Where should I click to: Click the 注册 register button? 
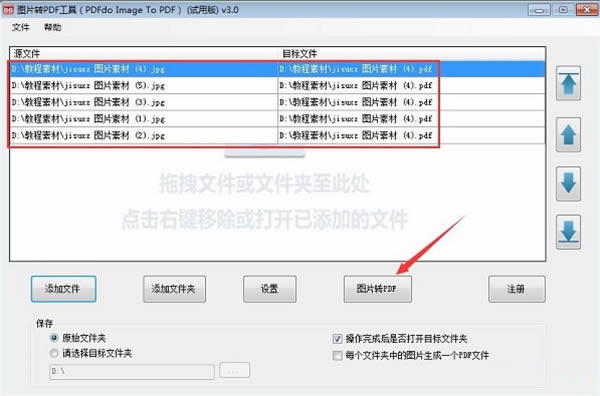point(517,289)
